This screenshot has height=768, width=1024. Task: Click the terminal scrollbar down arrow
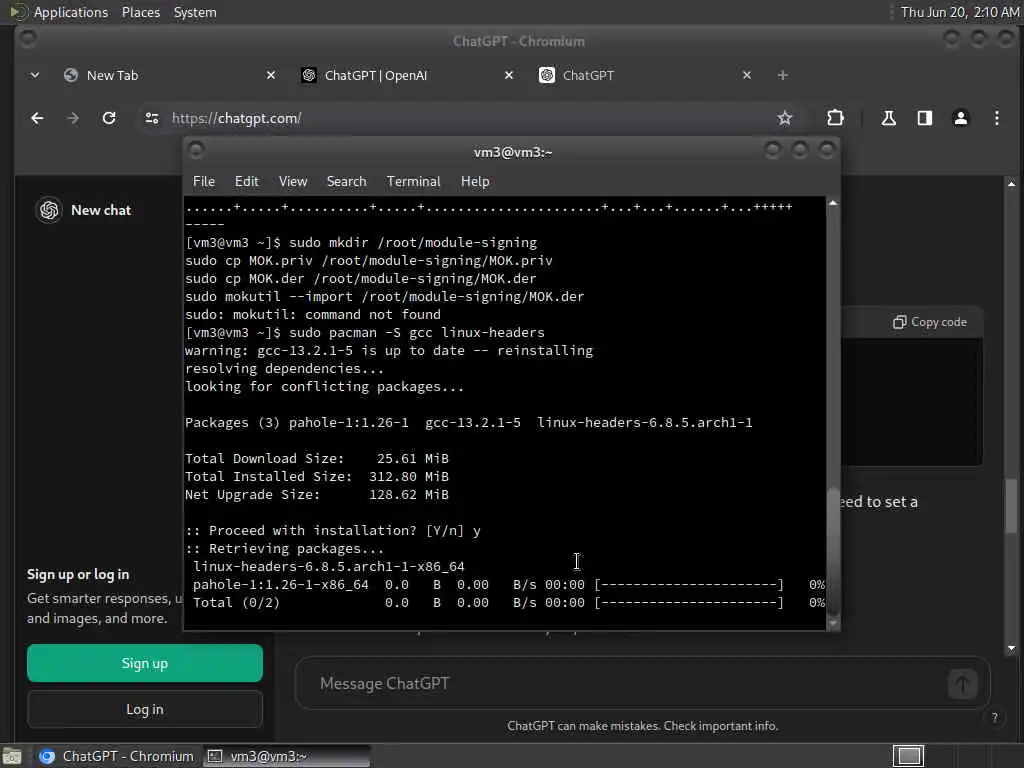(x=833, y=624)
